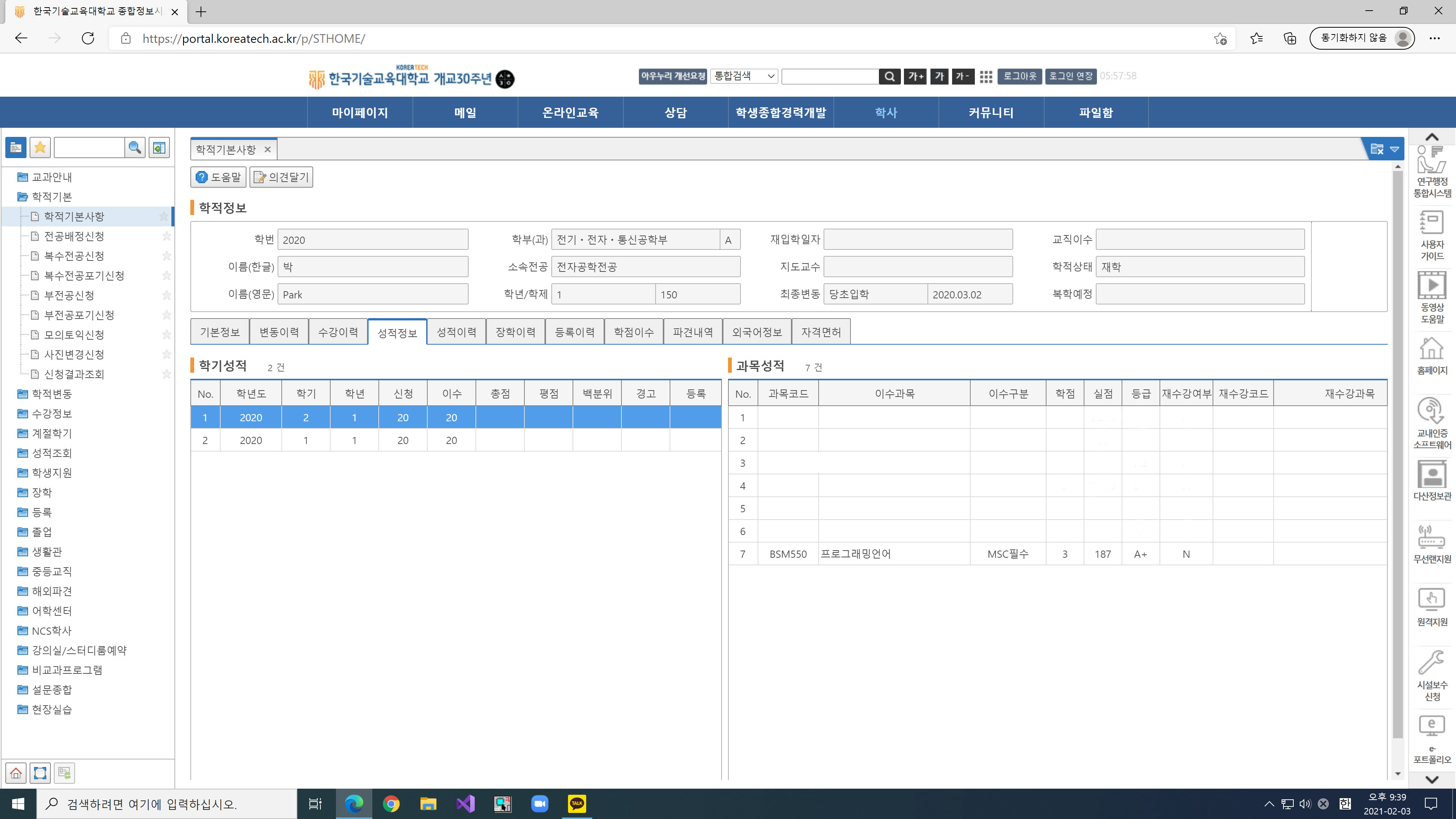This screenshot has width=1456, height=819.
Task: Open 교내인증 소프트웨어 quick link
Action: coord(1432,424)
